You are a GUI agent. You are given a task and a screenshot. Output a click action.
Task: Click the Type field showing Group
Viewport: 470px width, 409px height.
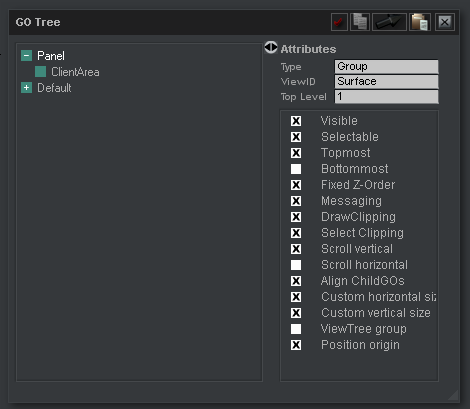[386, 67]
